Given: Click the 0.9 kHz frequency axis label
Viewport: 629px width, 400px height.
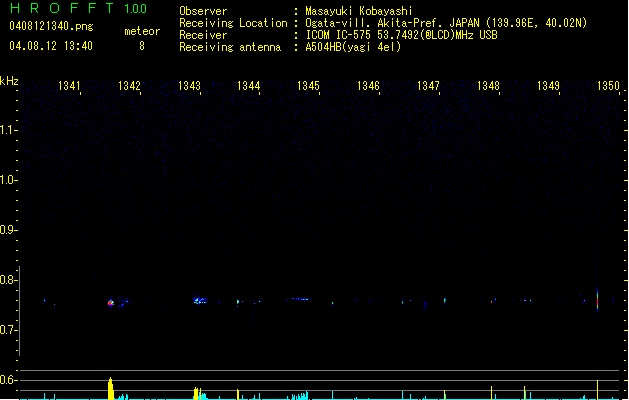Looking at the screenshot, I should (7, 230).
